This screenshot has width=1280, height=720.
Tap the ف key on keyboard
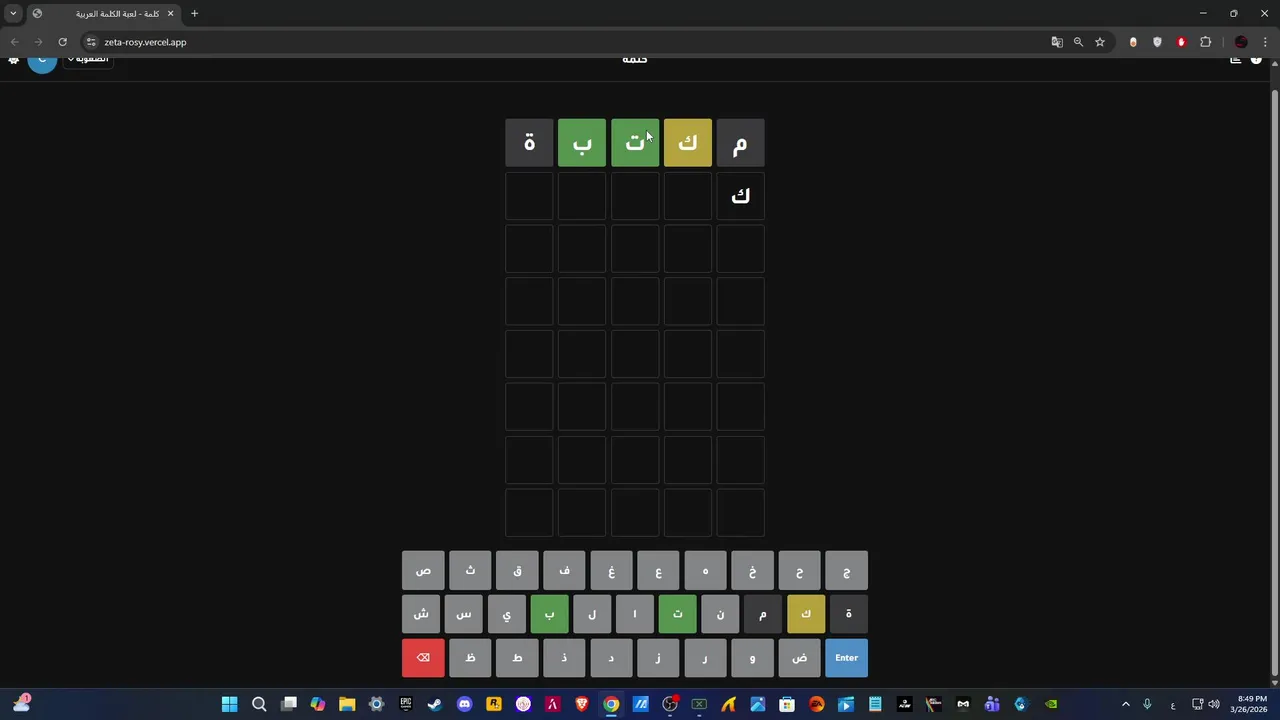pos(564,571)
